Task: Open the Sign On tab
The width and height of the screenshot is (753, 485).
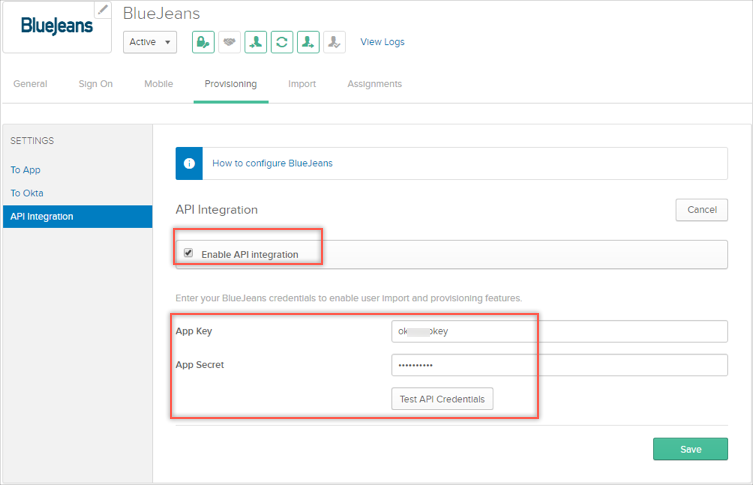Action: click(x=95, y=84)
